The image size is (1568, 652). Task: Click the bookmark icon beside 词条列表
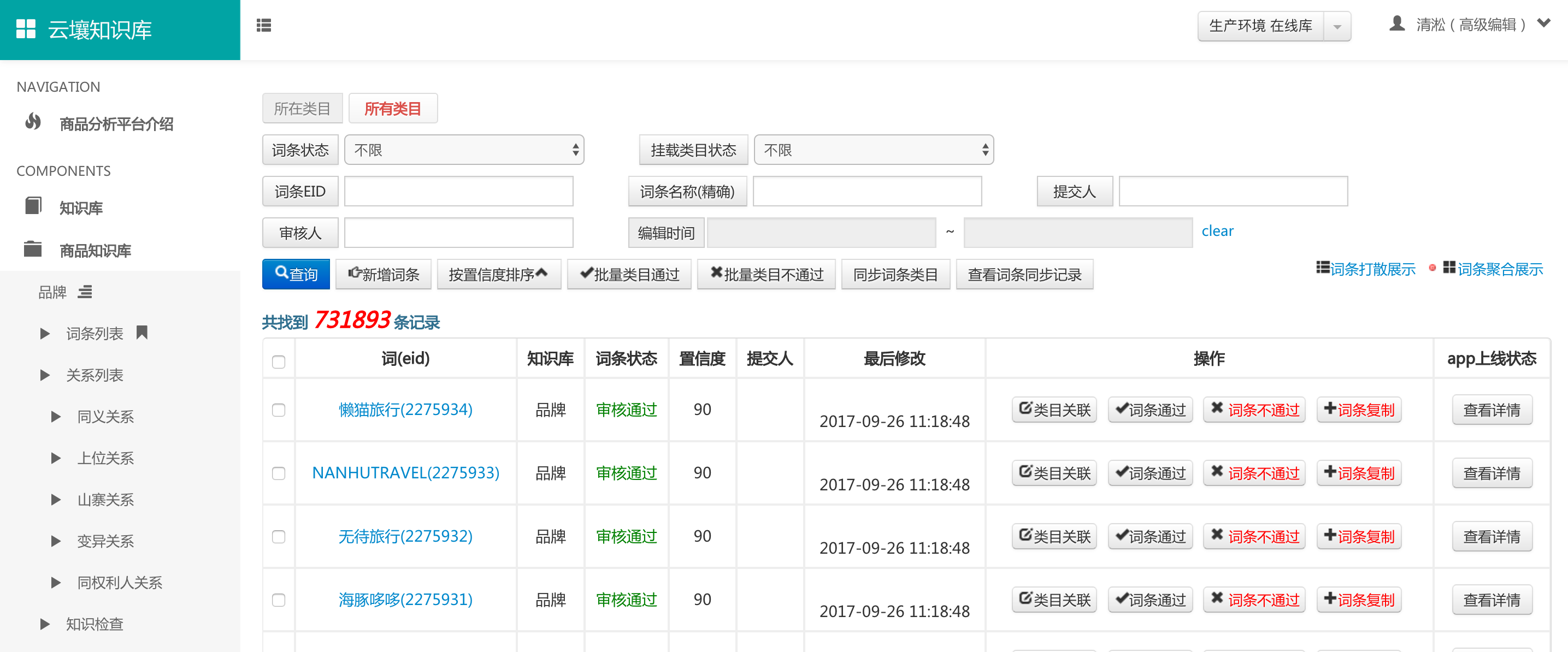142,332
